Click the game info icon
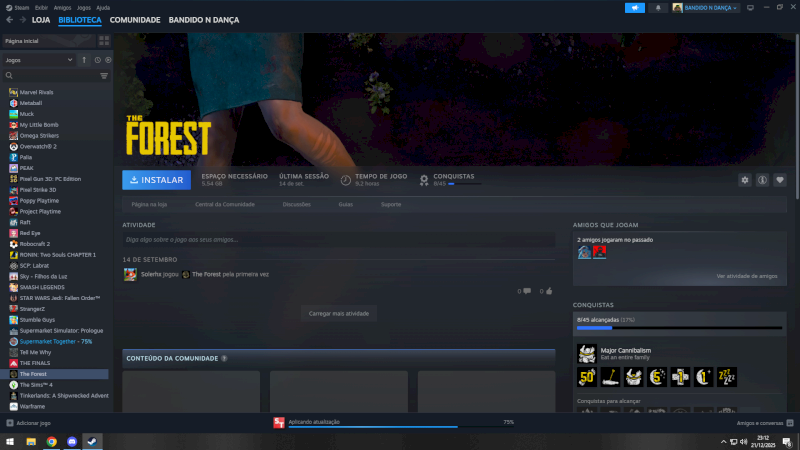 coord(762,180)
